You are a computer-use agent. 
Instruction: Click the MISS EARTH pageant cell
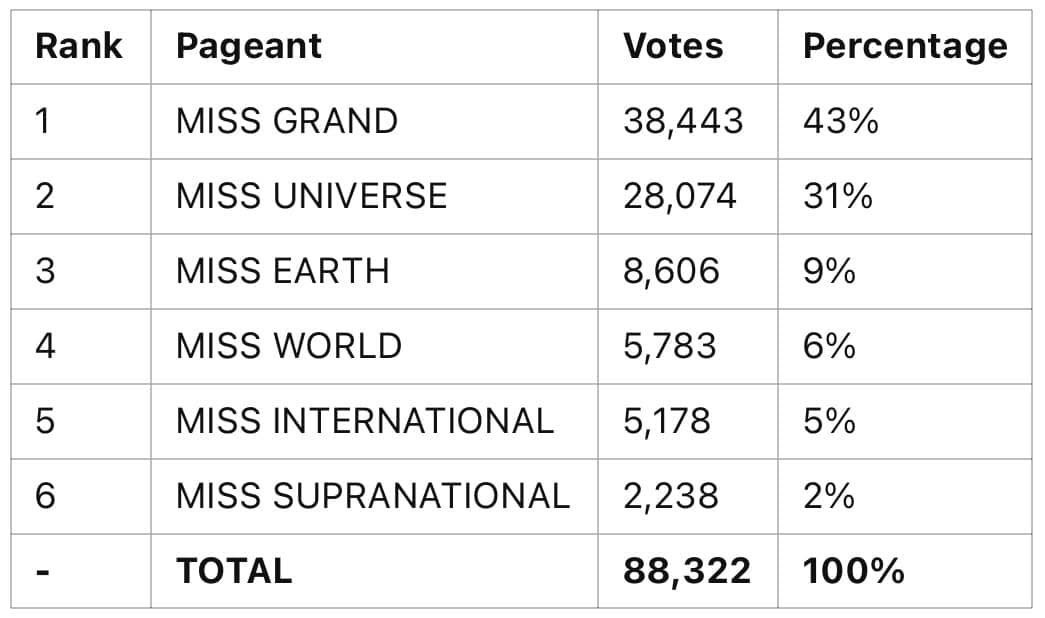pos(282,271)
